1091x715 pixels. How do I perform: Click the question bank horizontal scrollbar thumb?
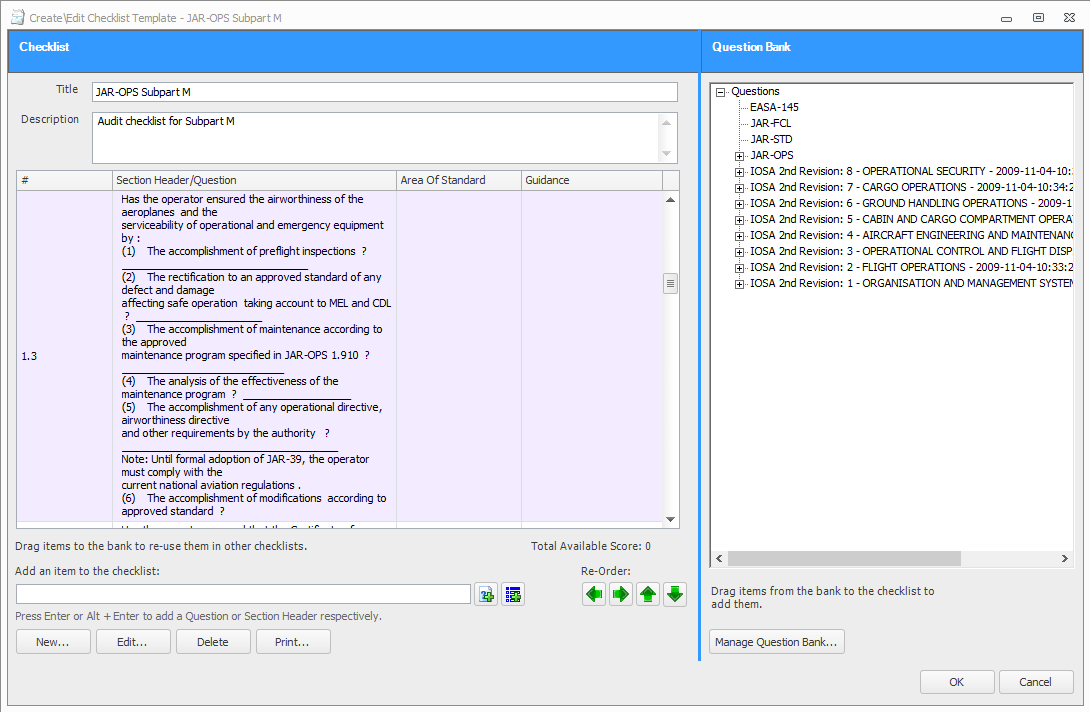(x=844, y=559)
